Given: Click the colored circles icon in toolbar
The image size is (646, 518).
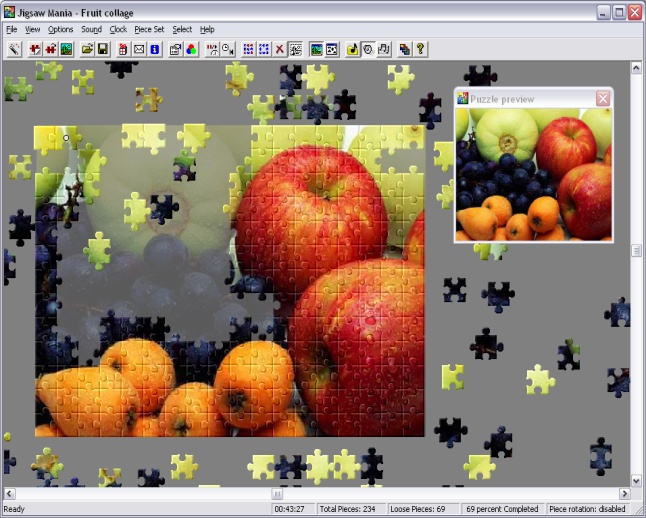Looking at the screenshot, I should click(191, 48).
